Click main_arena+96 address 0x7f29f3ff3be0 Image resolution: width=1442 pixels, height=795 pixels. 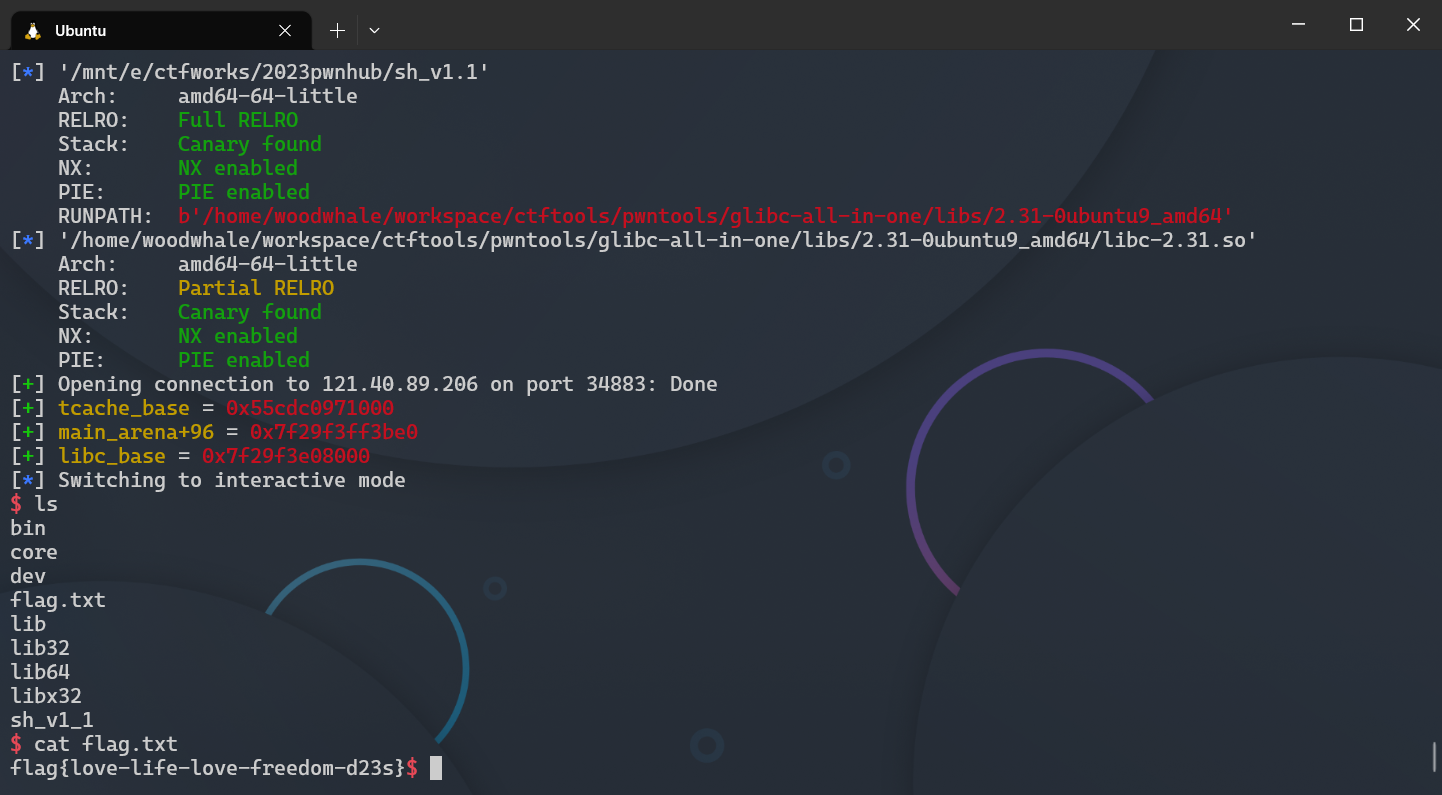click(334, 432)
